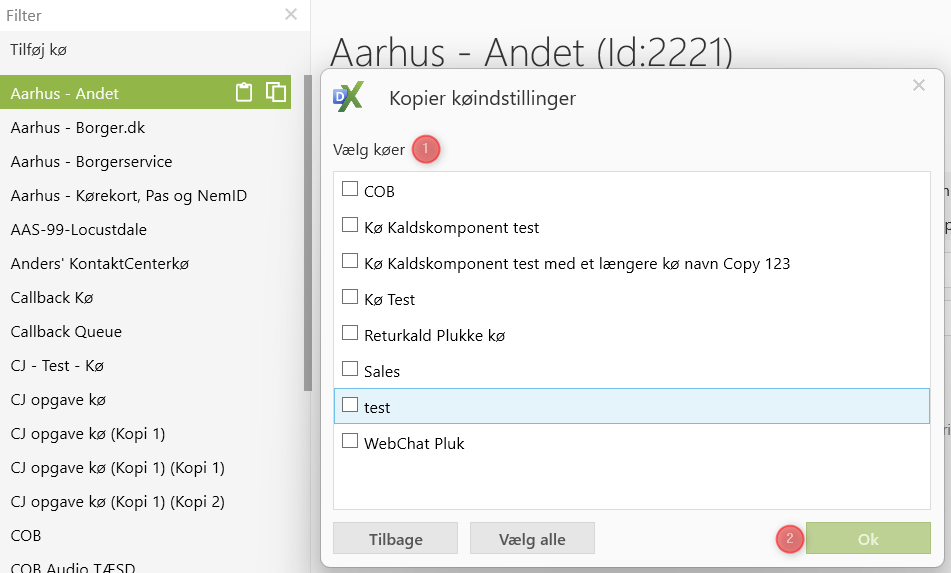Viewport: 951px width, 573px height.
Task: Clear the Filter field with the X icon
Action: [291, 15]
